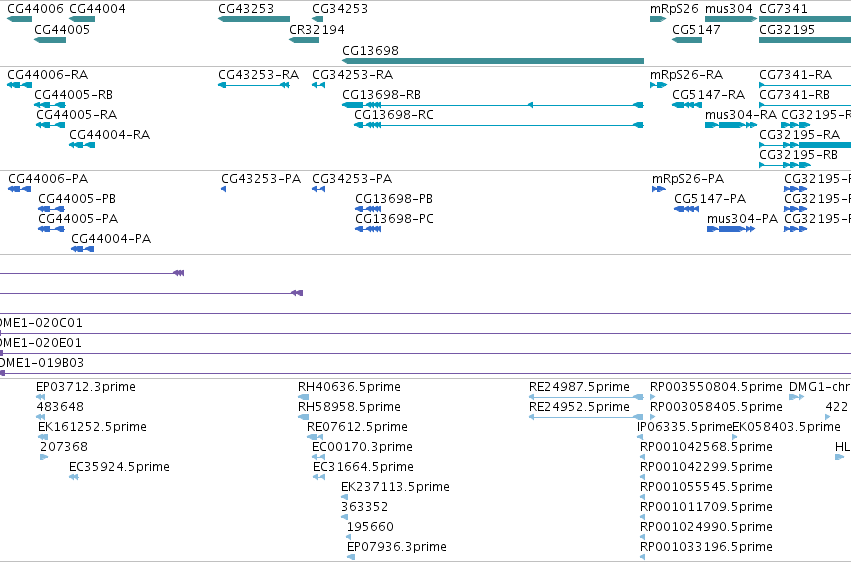
Task: Click transcript label CG7341-RB
Action: pyautogui.click(x=795, y=95)
